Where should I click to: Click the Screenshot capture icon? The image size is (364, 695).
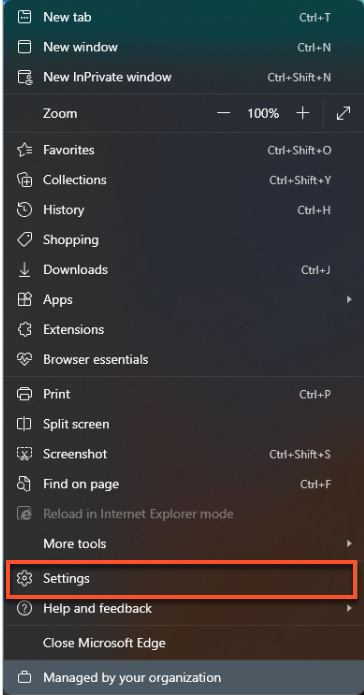24,454
